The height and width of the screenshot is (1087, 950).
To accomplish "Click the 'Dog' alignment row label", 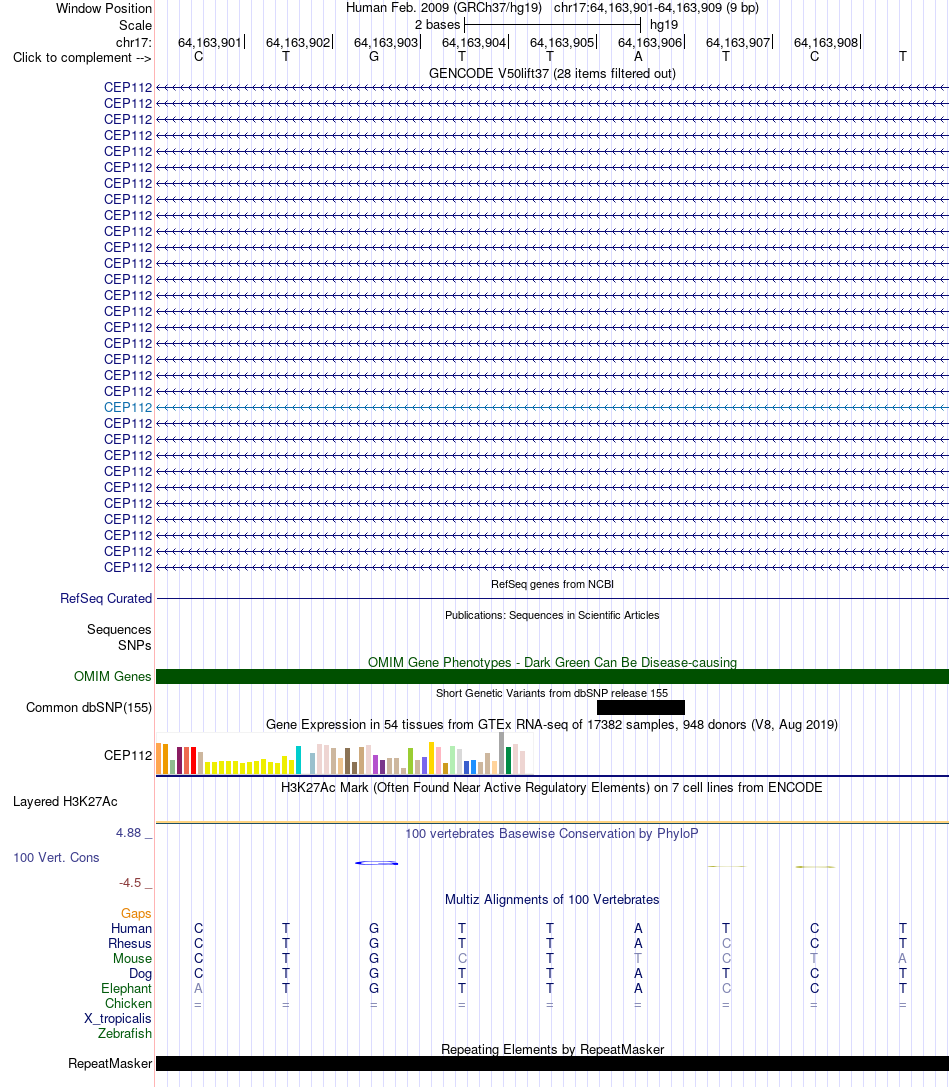I will (140, 974).
